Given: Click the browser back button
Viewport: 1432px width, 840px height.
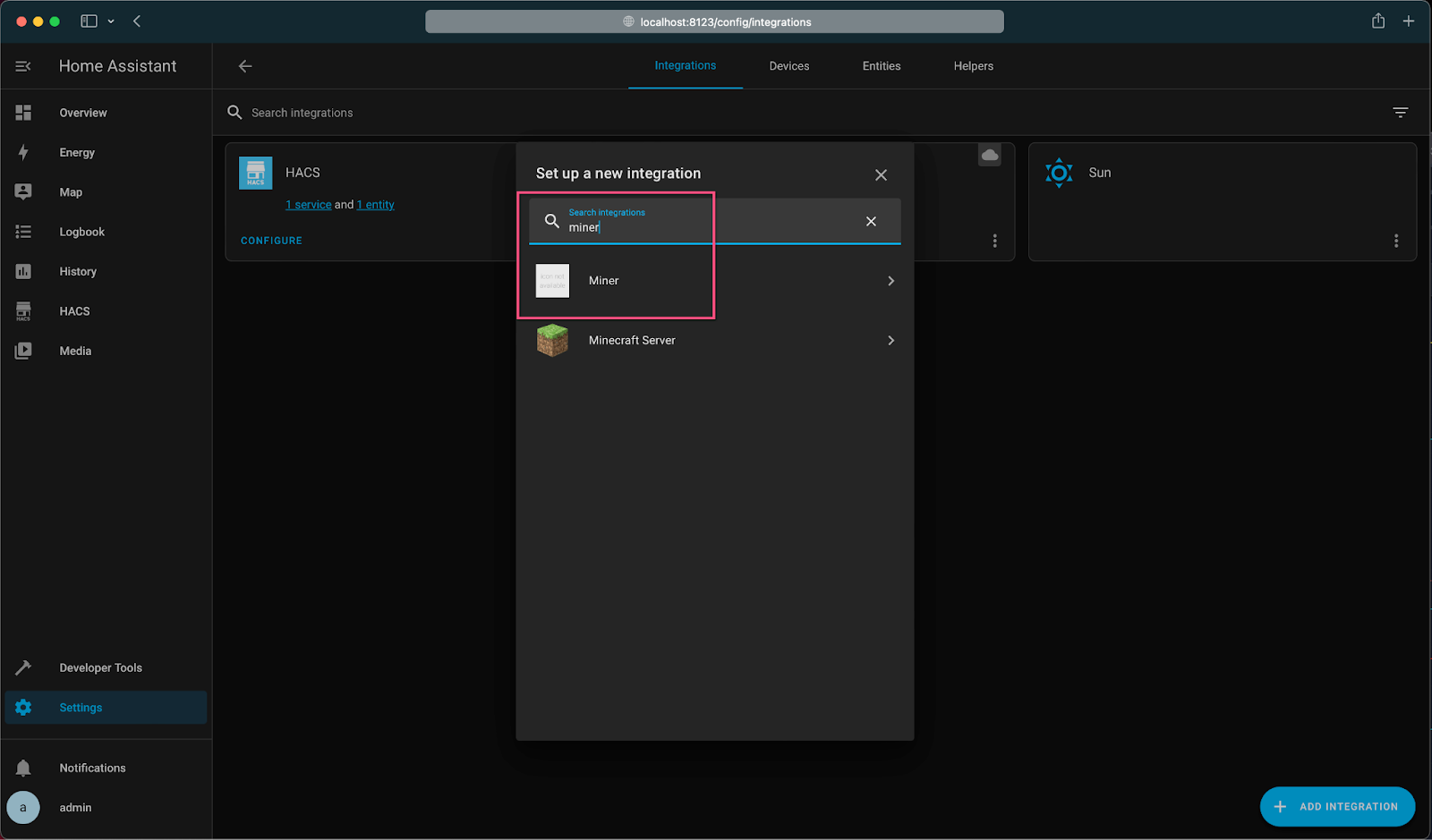Looking at the screenshot, I should click(x=137, y=21).
